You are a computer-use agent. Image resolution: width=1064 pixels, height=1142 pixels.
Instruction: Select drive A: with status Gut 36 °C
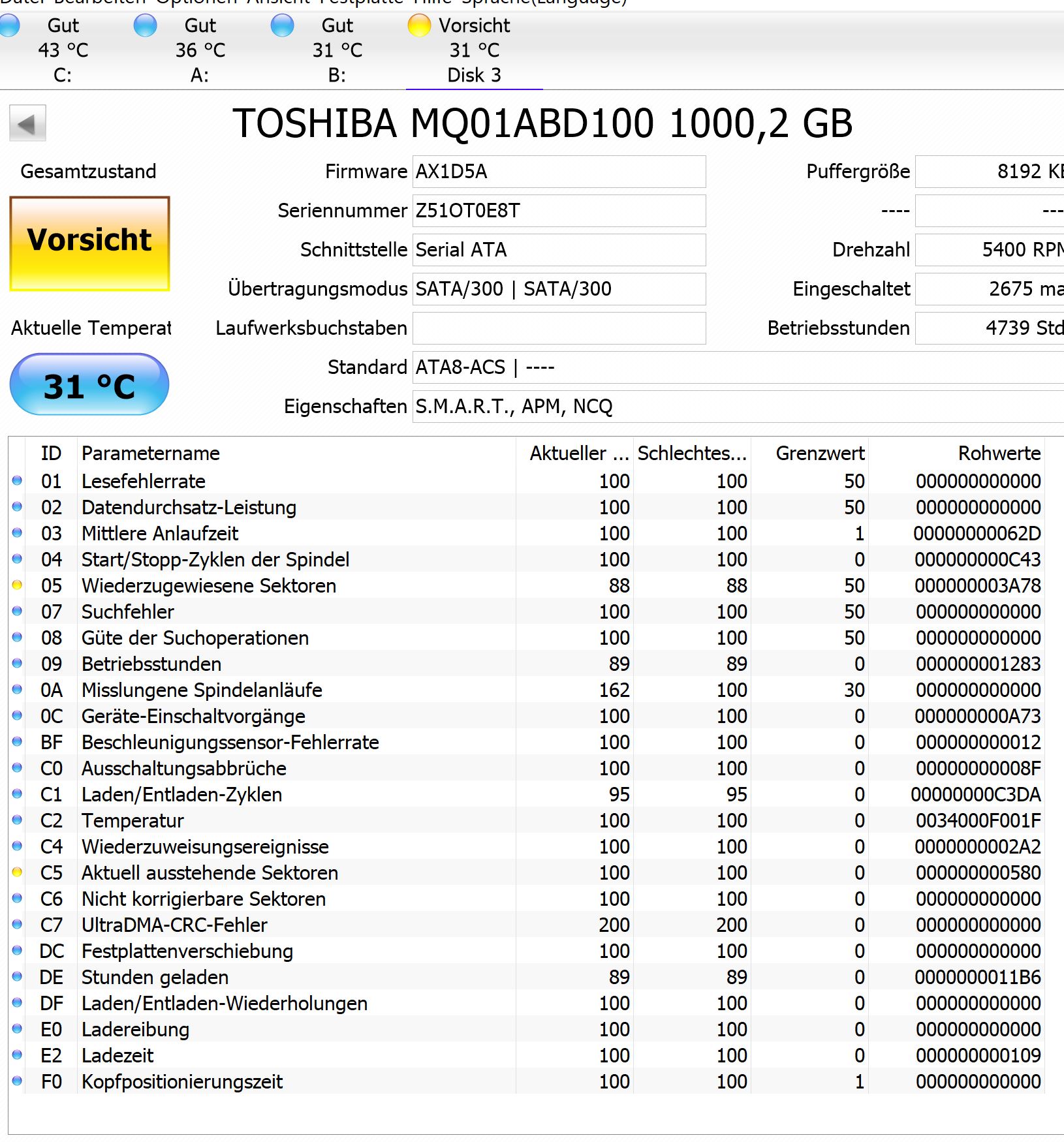point(200,50)
